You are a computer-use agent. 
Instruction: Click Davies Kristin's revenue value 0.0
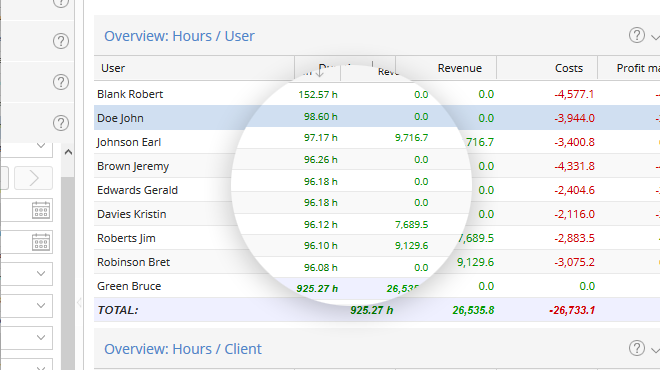click(x=486, y=214)
